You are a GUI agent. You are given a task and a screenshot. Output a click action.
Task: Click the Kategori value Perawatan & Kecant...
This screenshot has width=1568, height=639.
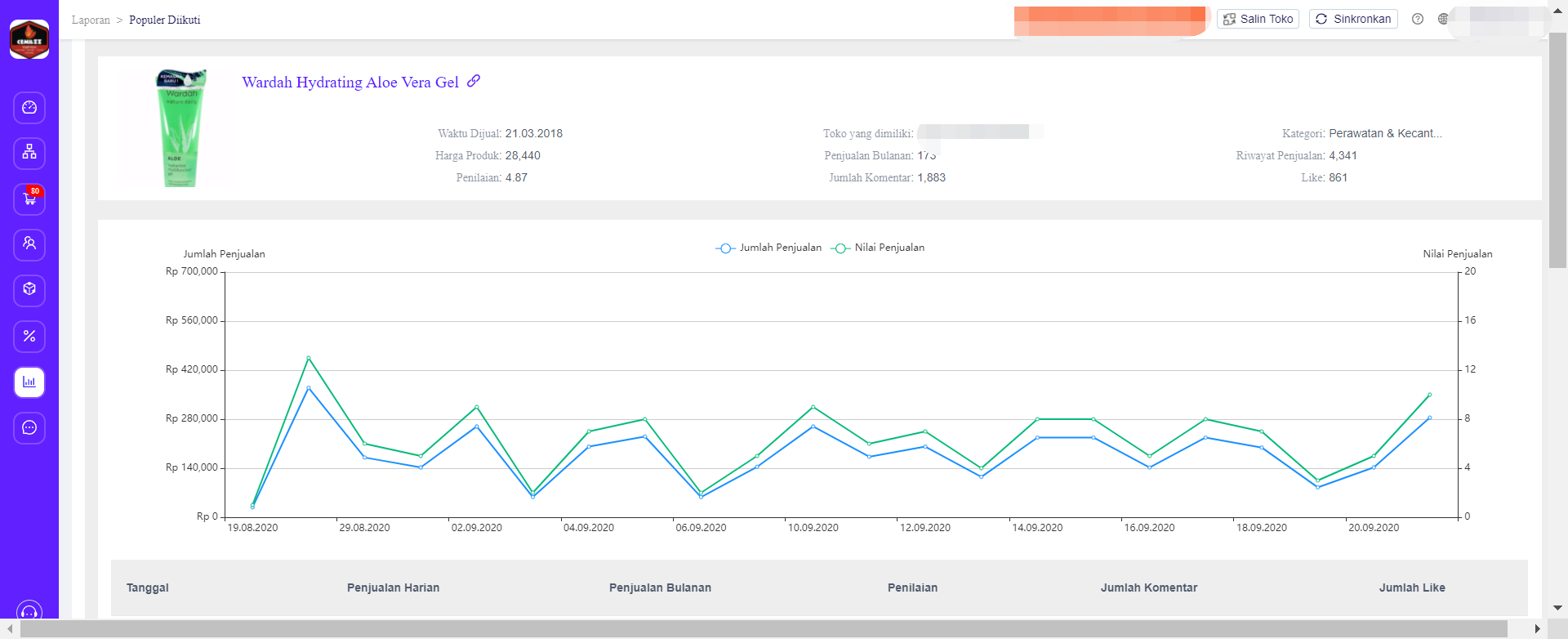(1385, 133)
